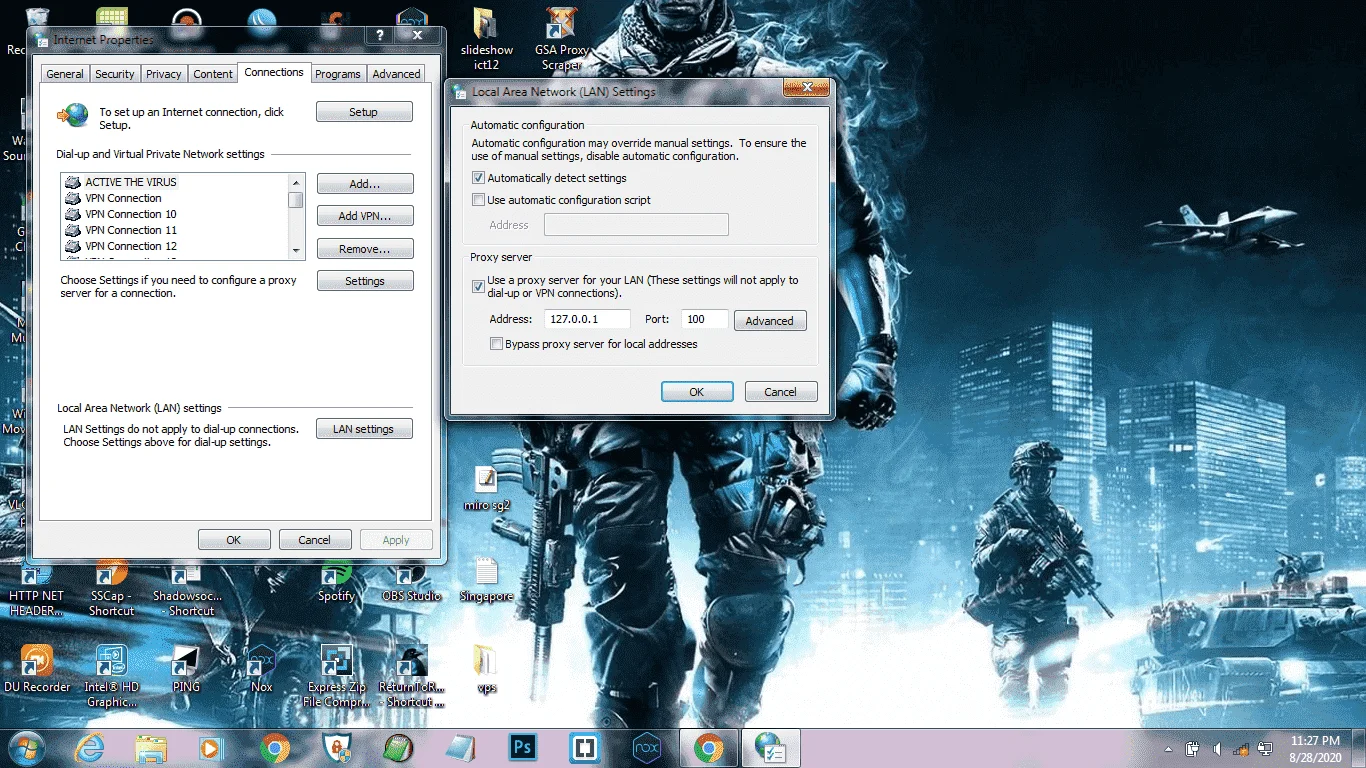Click the Port field showing 100
The height and width of the screenshot is (768, 1366).
point(706,319)
